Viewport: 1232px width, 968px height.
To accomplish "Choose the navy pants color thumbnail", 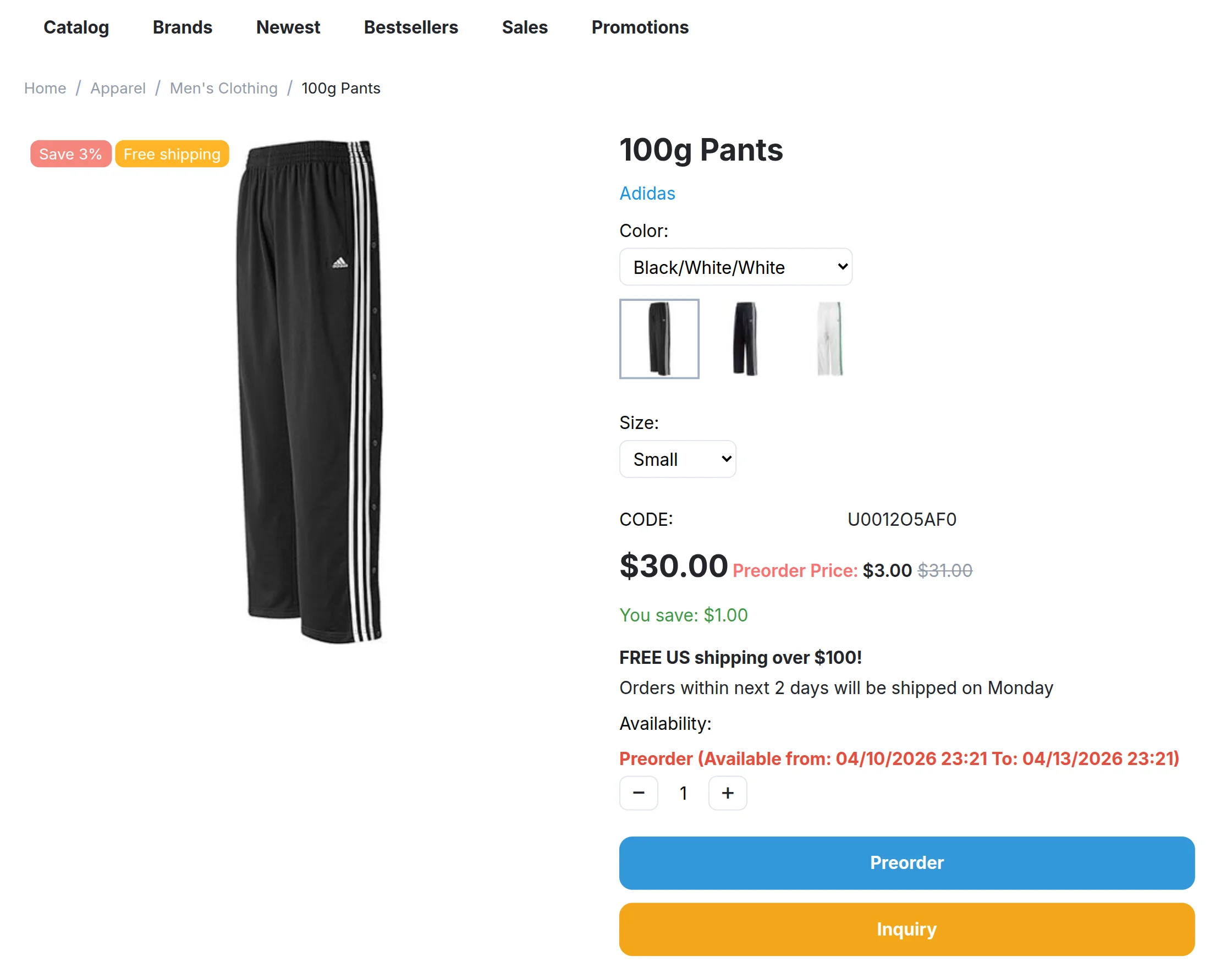I will pos(744,338).
